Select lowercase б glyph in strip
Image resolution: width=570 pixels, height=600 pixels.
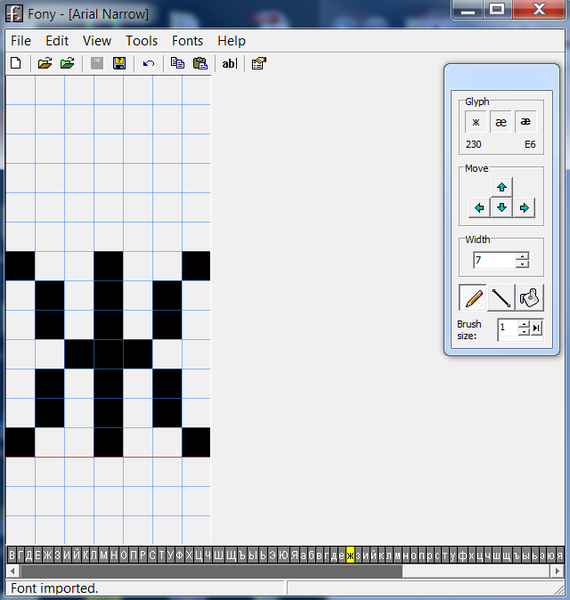(x=311, y=555)
